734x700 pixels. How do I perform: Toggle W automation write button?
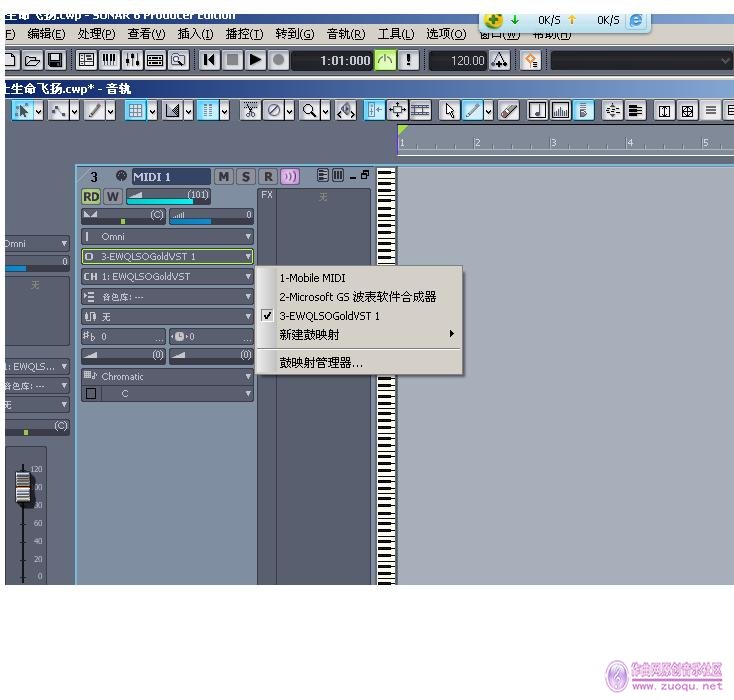click(x=112, y=197)
